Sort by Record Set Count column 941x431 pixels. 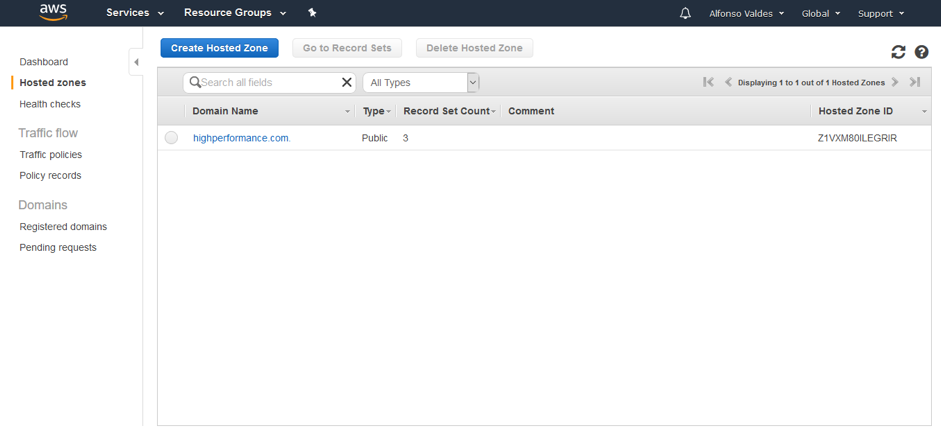pyautogui.click(x=448, y=111)
